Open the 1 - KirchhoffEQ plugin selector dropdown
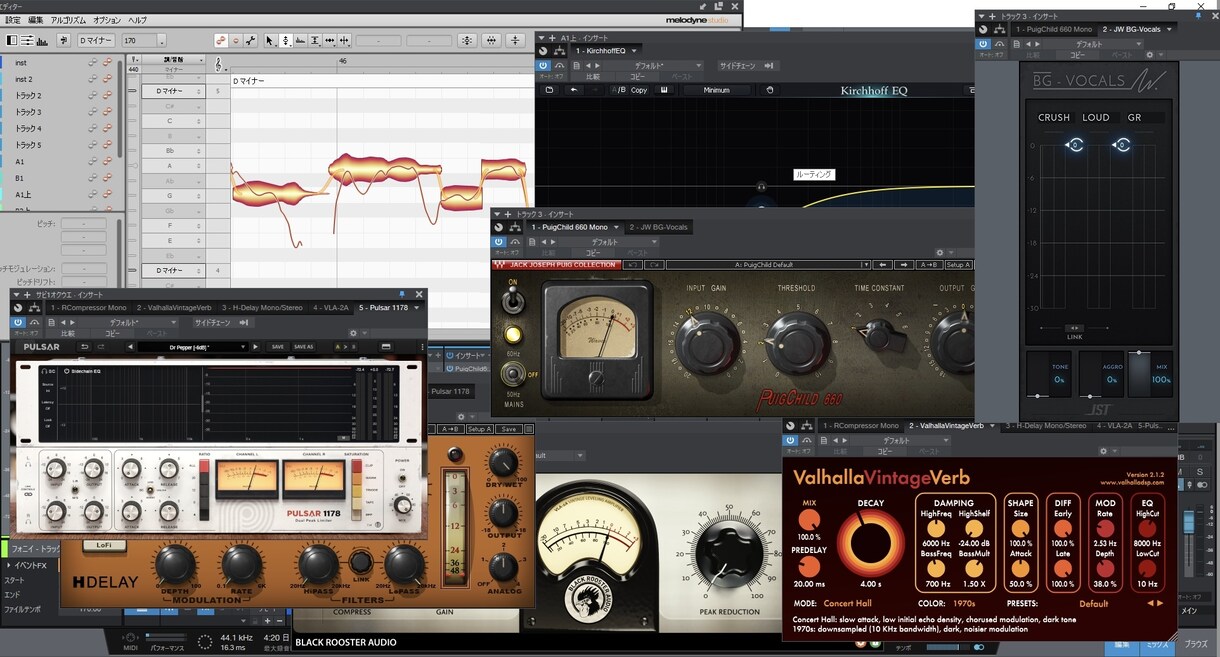Viewport: 1220px width, 657px height. [x=634, y=51]
